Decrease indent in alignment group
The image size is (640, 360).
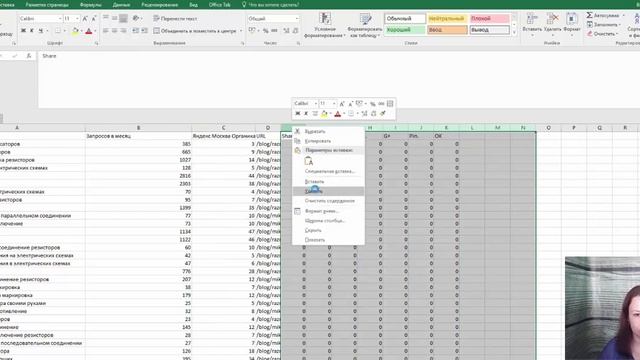click(x=136, y=31)
